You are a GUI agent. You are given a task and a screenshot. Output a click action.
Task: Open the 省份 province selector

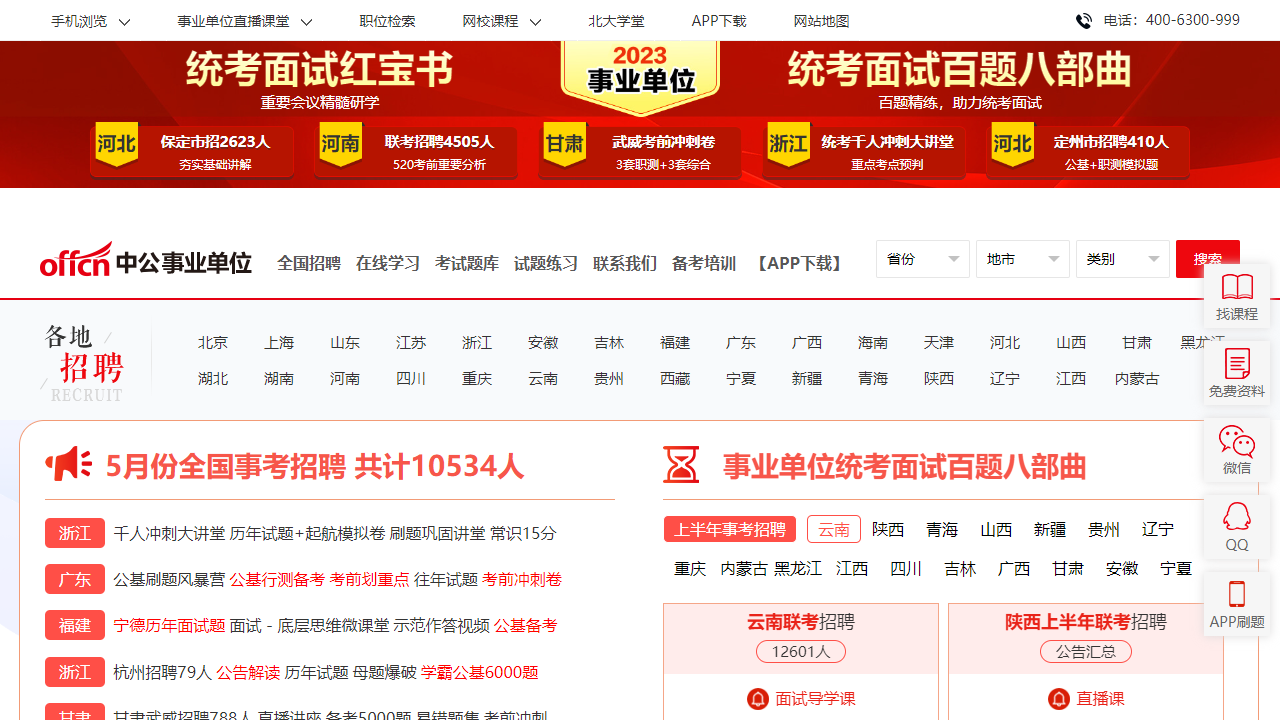(x=923, y=259)
